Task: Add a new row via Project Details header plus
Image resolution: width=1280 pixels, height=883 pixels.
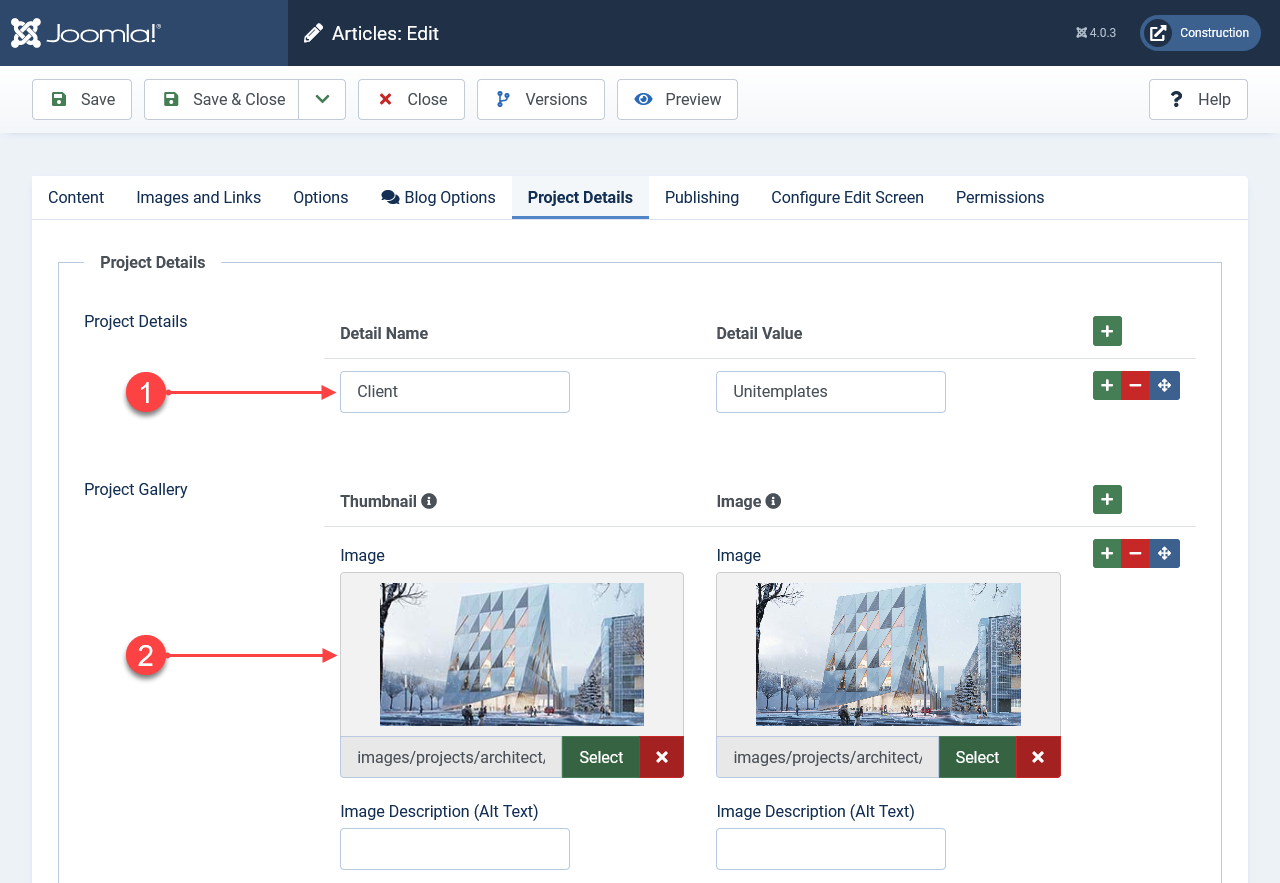Action: tap(1107, 331)
